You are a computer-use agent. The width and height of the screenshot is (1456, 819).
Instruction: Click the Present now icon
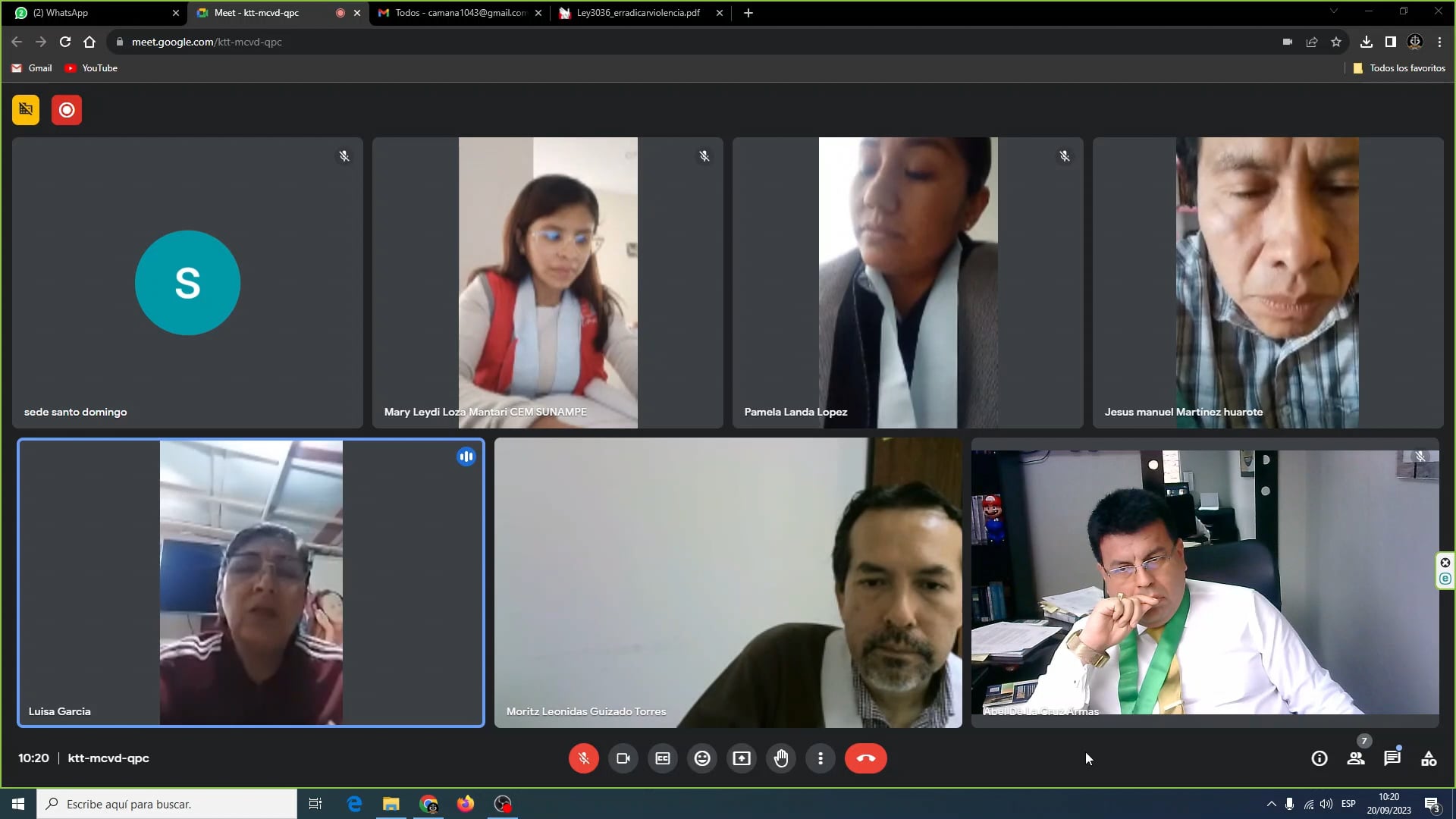click(742, 758)
